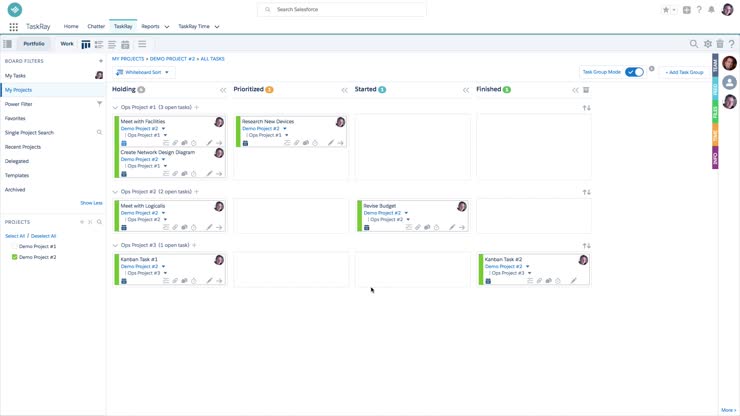Collapse the Holding column
This screenshot has width=740, height=416.
[x=223, y=90]
